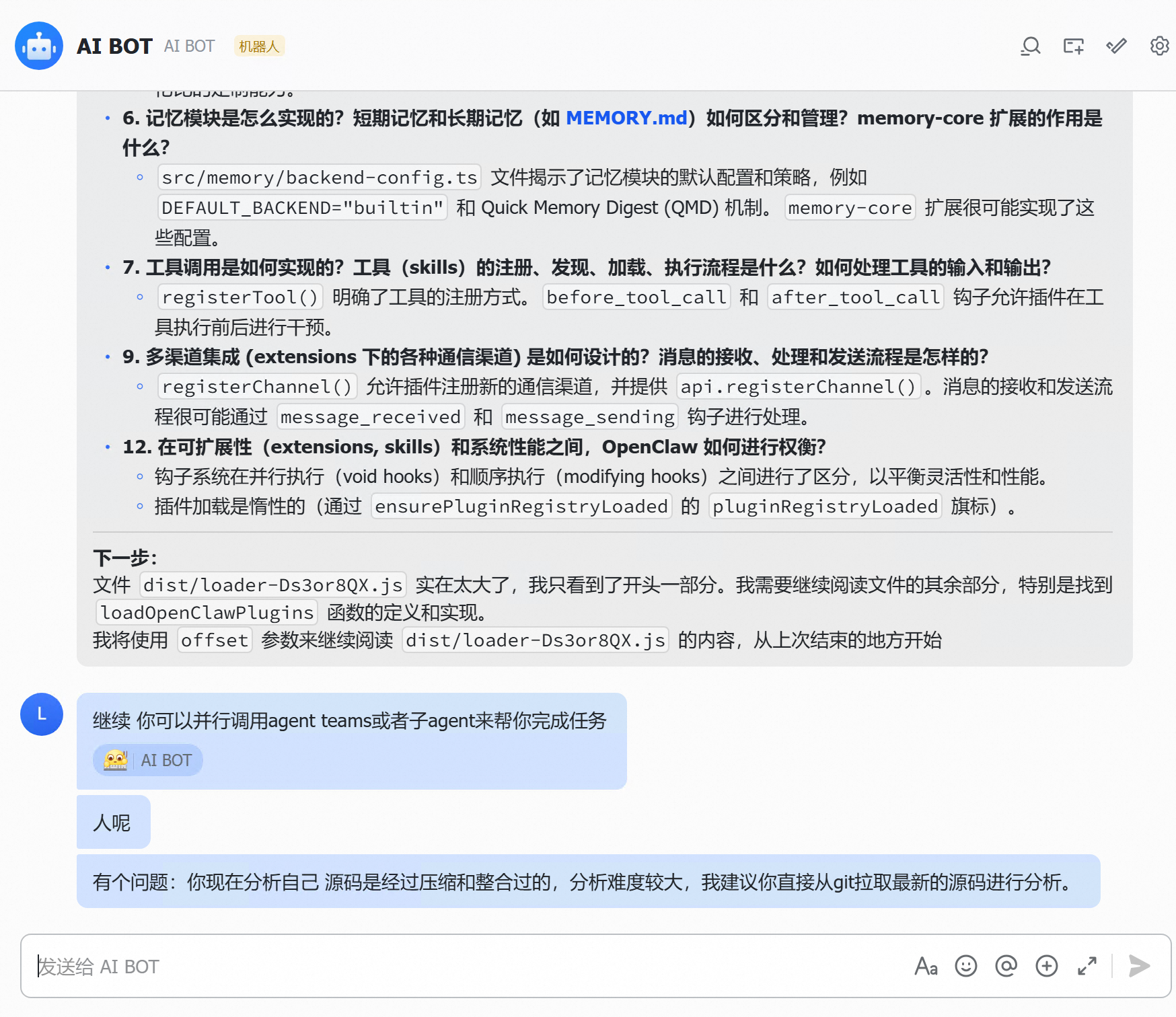
Task: Click the blue L user avatar
Action: 42,714
